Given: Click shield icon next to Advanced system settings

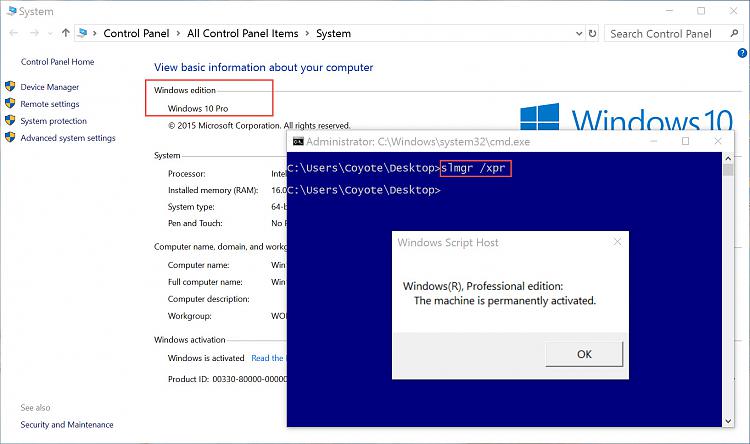Looking at the screenshot, I should click(x=10, y=137).
